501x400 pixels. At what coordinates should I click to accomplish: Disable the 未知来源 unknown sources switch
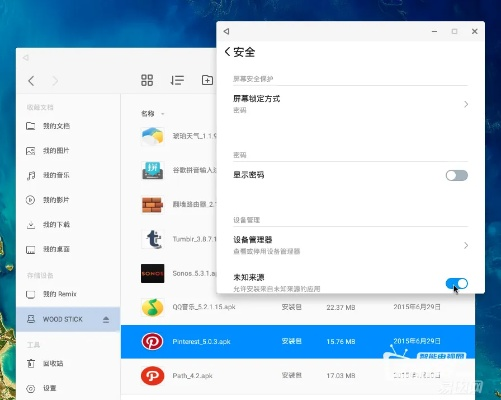pos(457,283)
